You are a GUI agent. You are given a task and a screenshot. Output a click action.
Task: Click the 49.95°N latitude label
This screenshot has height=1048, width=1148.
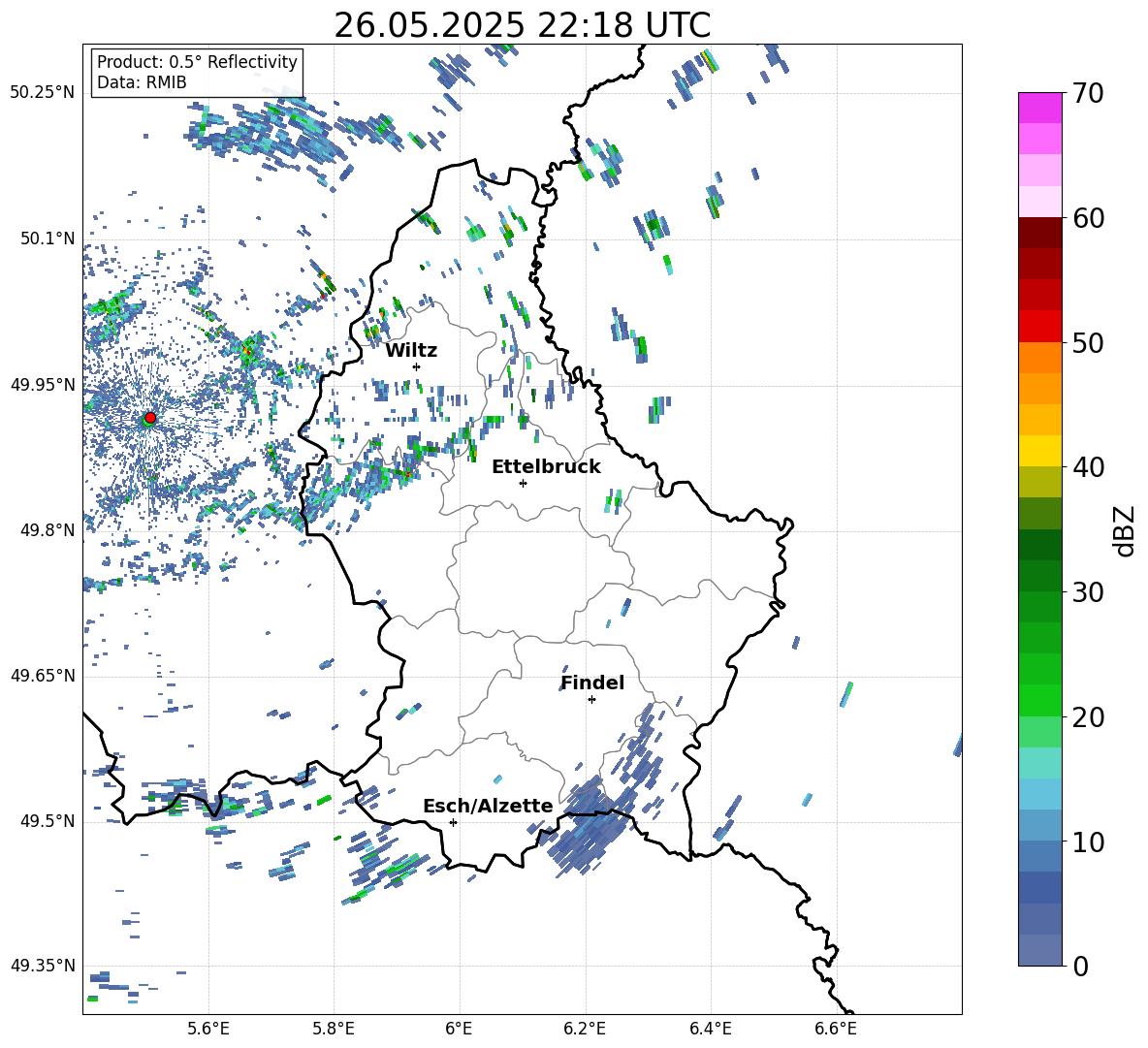pyautogui.click(x=43, y=385)
